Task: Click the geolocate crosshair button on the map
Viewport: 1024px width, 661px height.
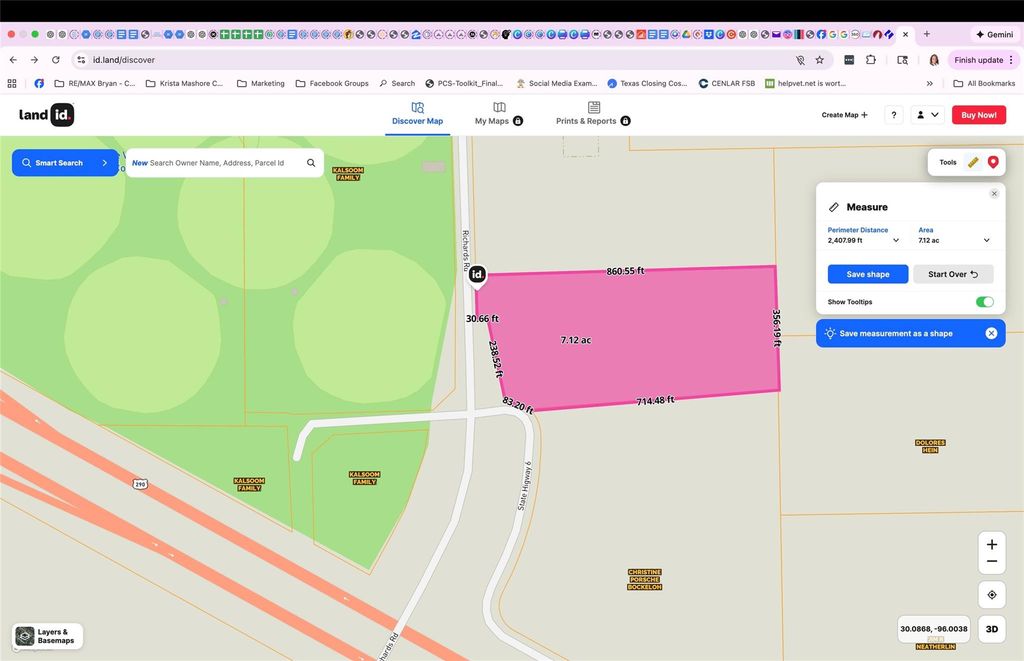Action: pos(992,594)
